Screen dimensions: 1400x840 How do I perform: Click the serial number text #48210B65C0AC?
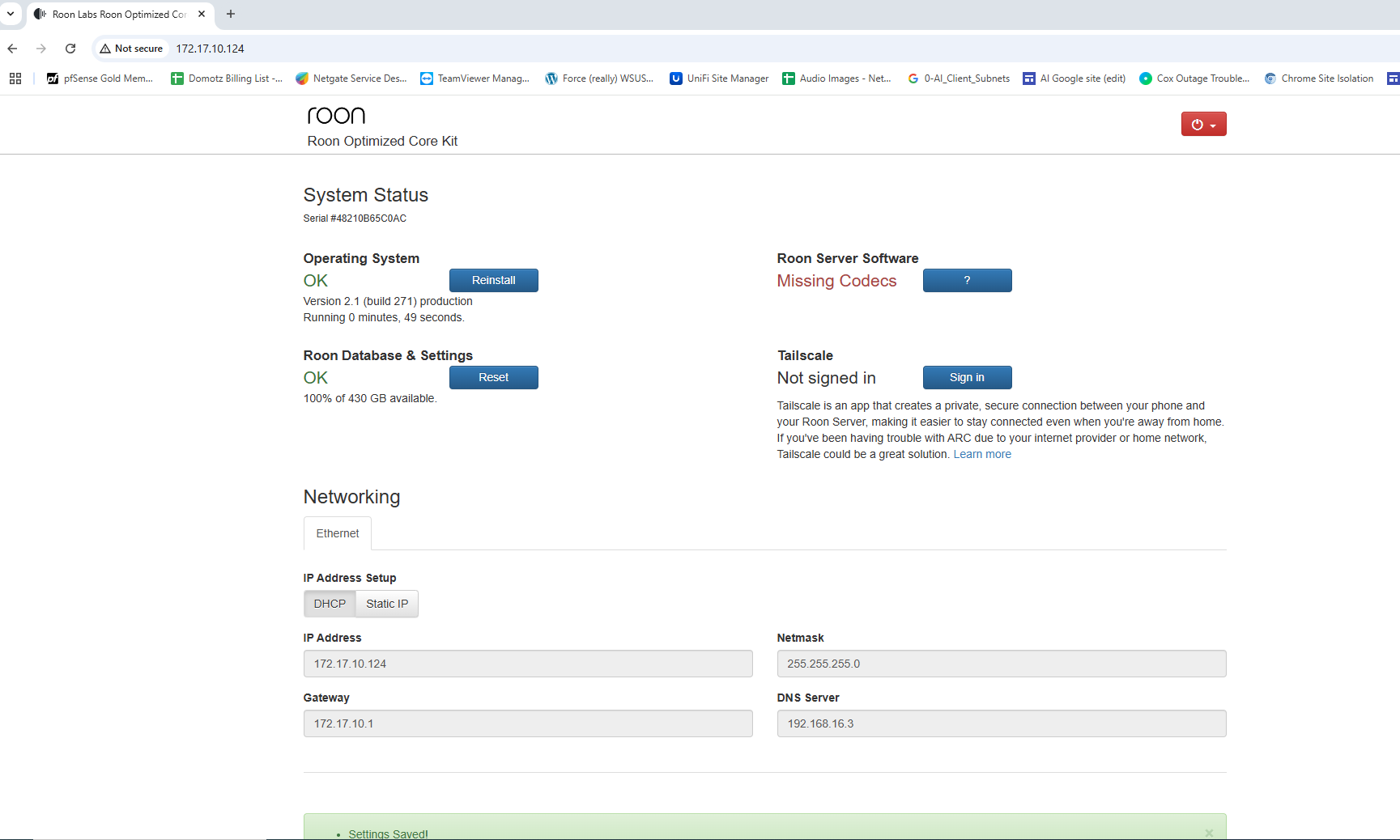(355, 218)
